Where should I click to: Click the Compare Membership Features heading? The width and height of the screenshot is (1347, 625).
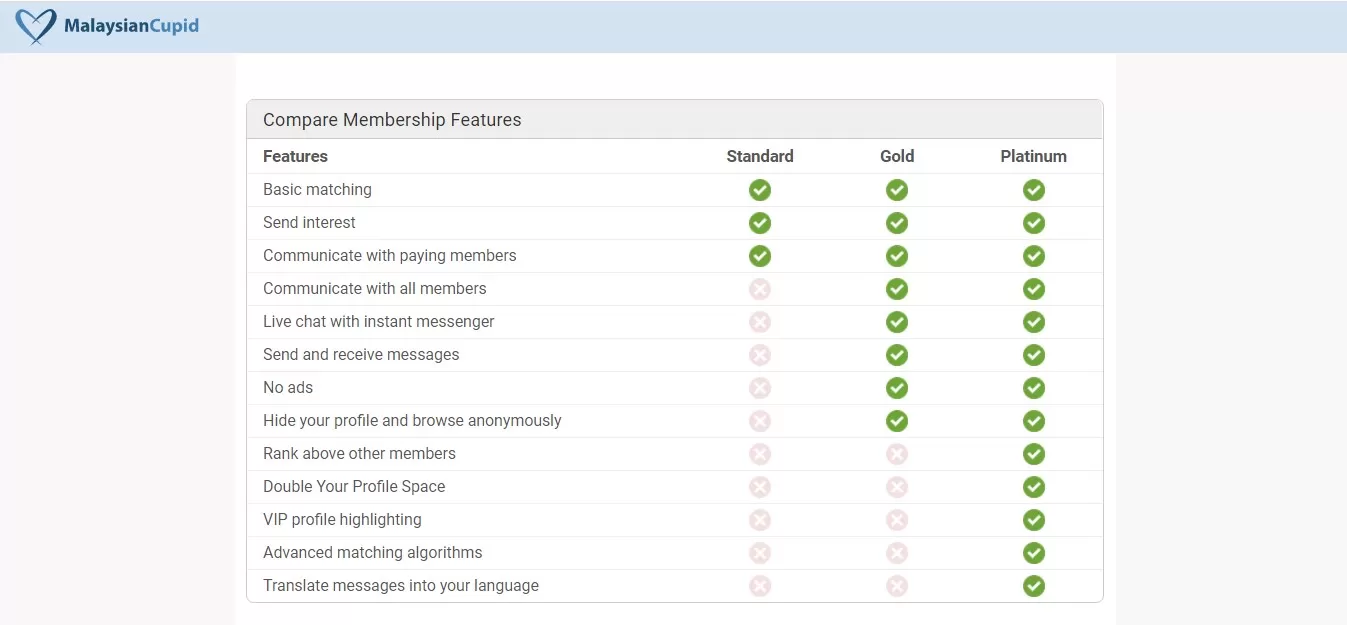point(392,120)
